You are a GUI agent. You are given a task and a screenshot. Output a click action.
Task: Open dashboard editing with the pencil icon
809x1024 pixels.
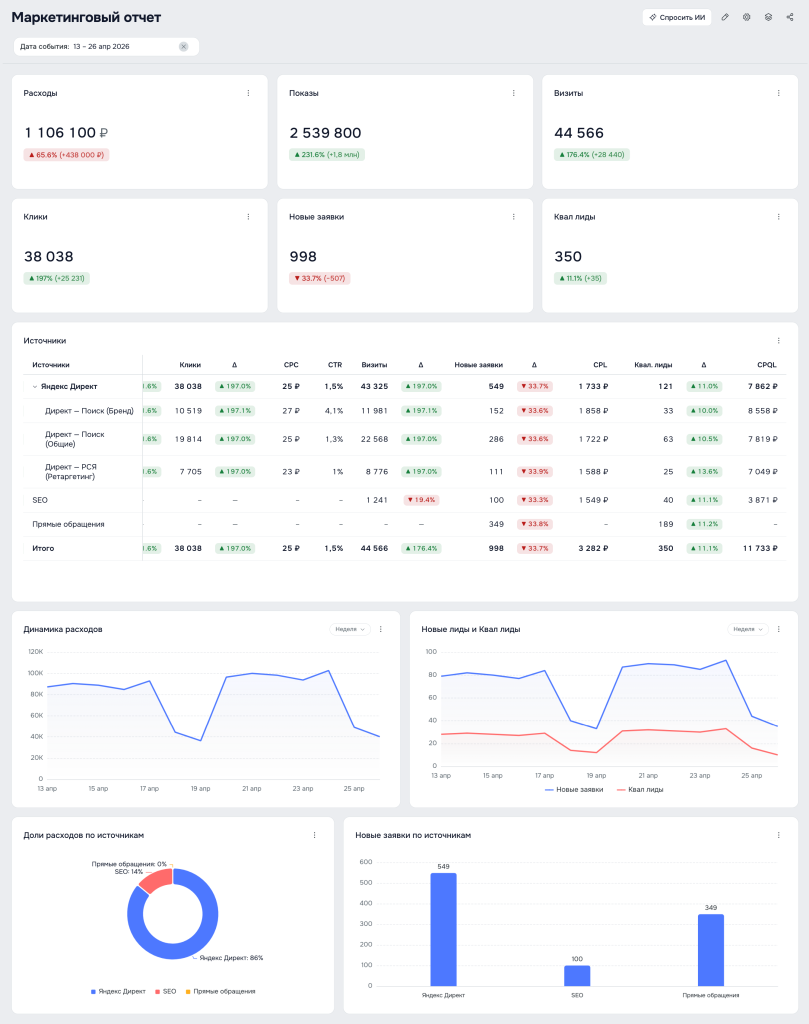click(725, 18)
